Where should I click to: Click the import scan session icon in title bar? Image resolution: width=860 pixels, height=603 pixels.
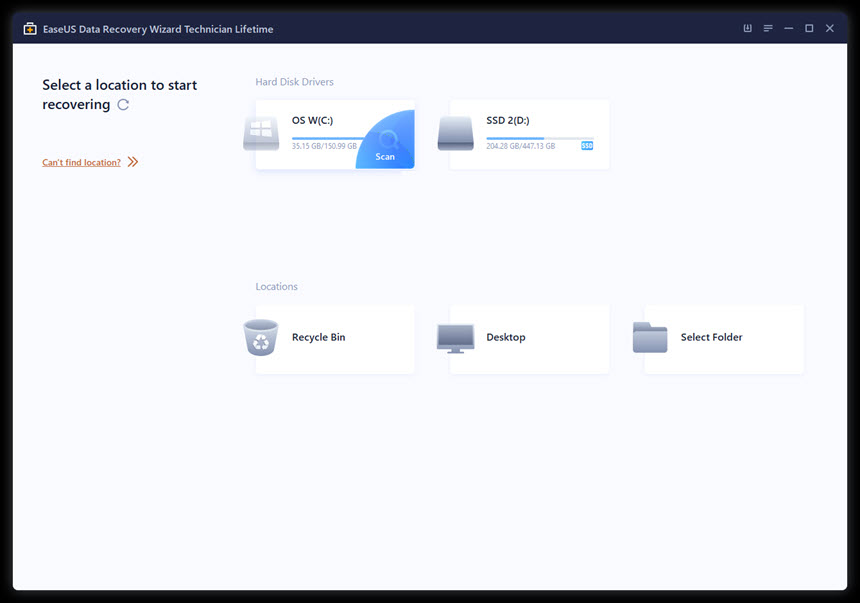click(748, 28)
